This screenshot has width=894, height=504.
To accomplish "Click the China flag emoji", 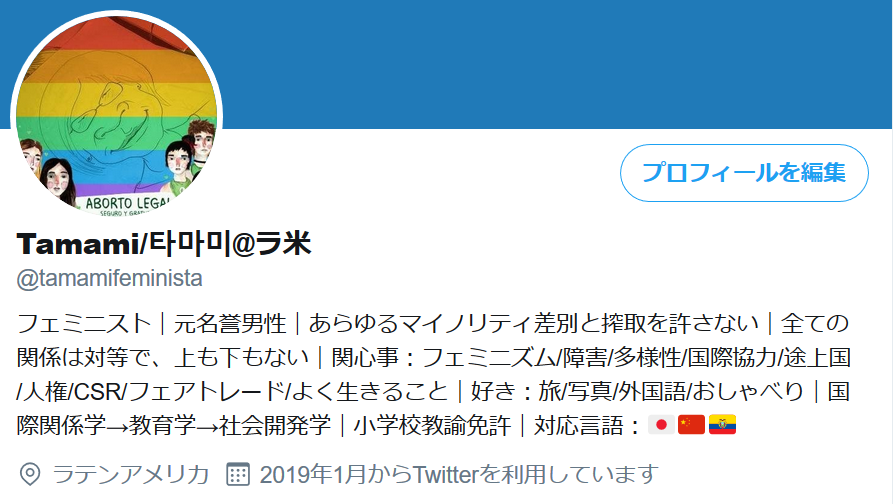I will pos(692,425).
